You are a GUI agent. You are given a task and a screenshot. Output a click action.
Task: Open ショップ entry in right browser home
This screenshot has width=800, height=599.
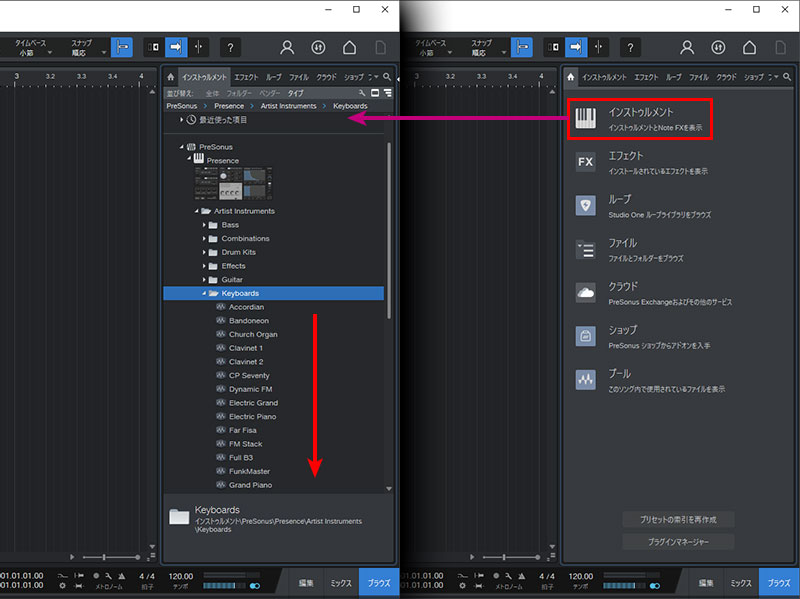tap(643, 337)
